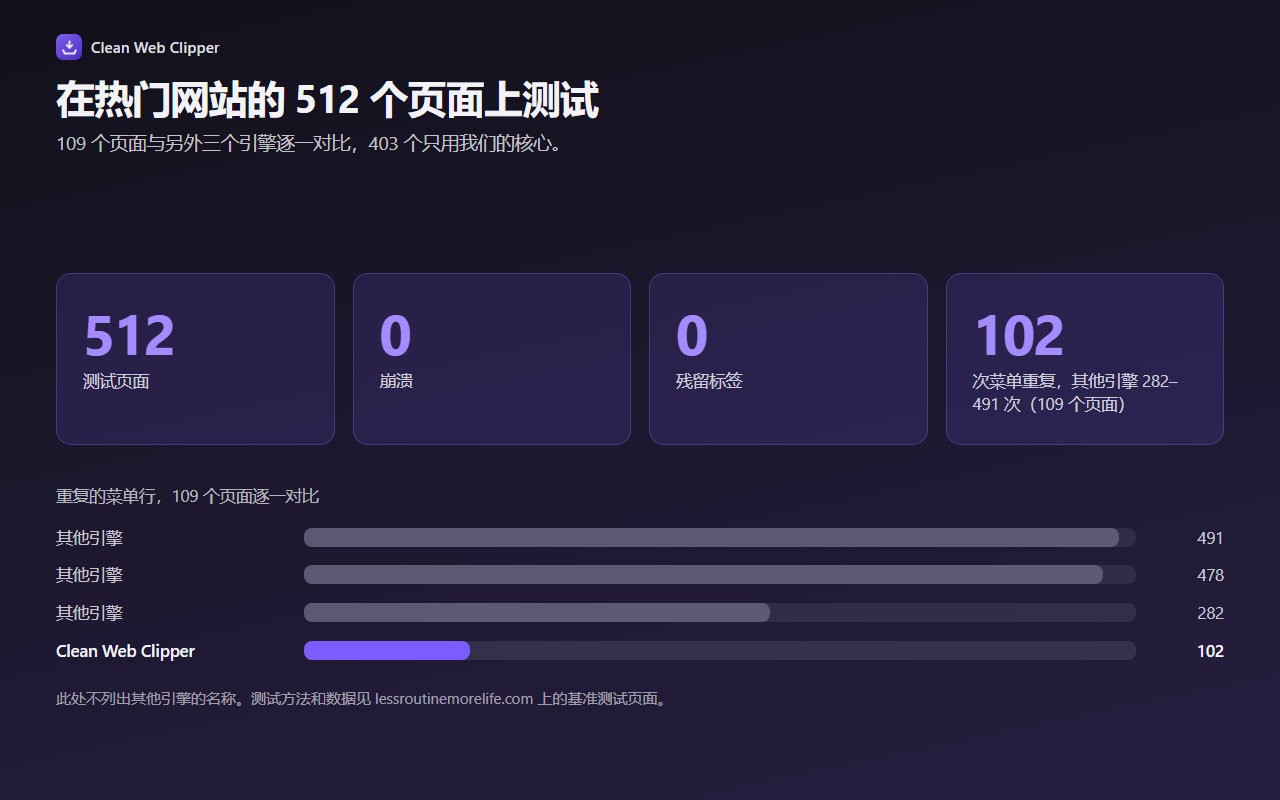
Task: Click the purple Clean Web Clipper progress bar
Action: [x=720, y=651]
